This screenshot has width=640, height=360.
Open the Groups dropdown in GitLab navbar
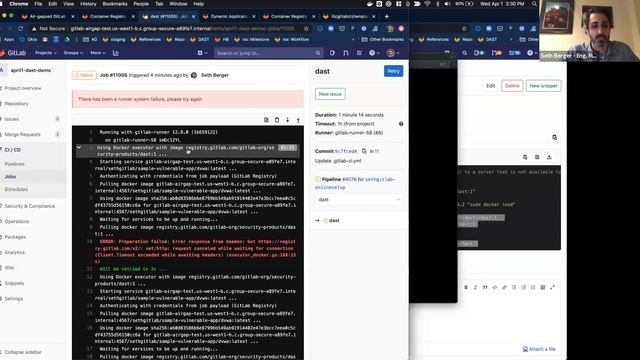point(73,53)
